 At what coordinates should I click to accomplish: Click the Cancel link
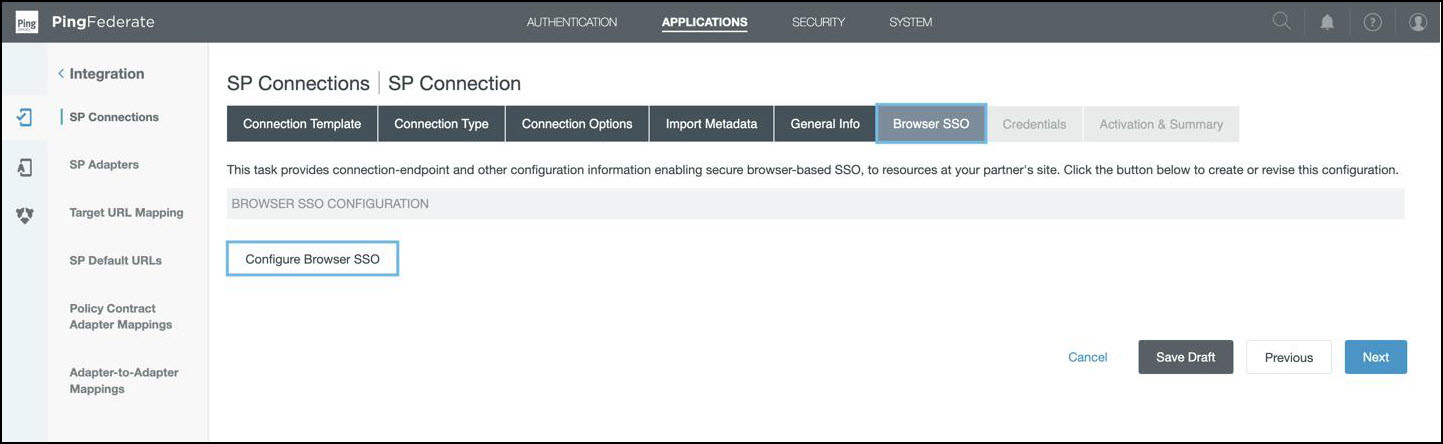1088,357
